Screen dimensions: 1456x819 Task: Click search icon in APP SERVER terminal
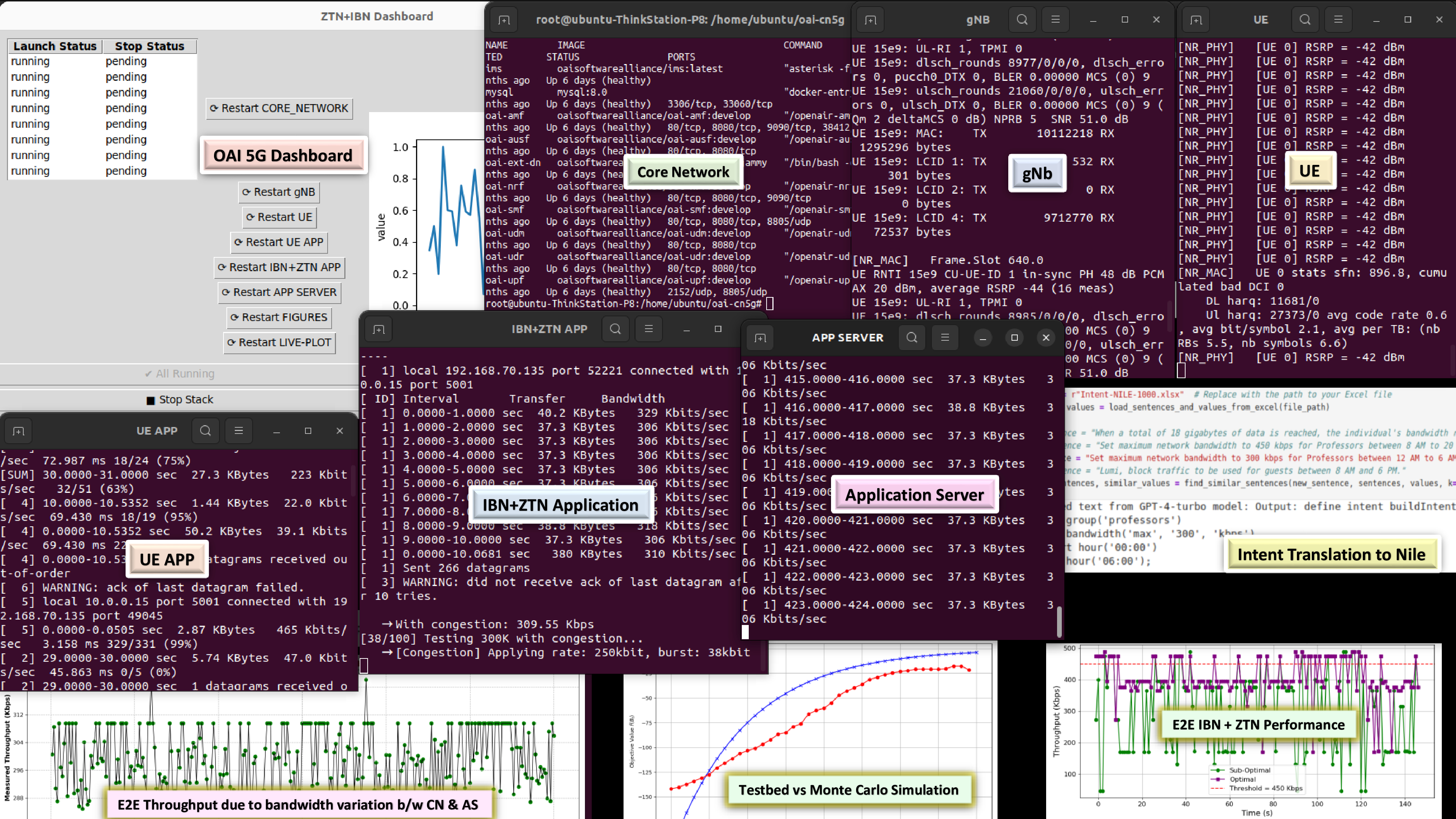[x=912, y=337]
